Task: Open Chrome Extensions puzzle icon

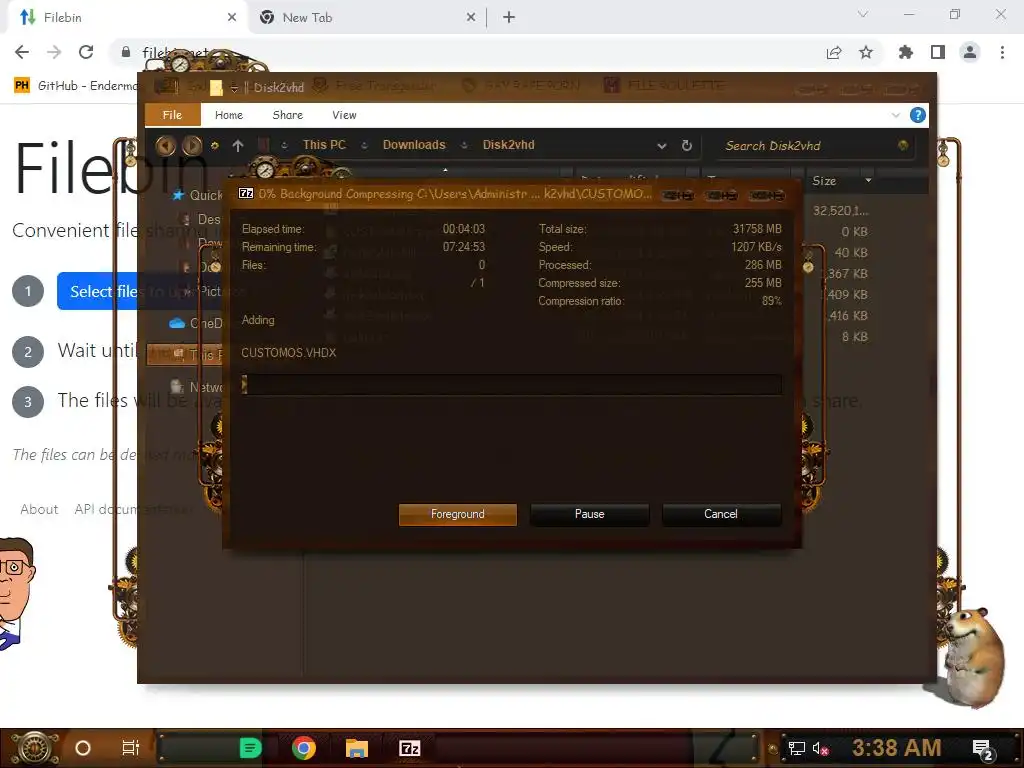Action: tap(905, 52)
